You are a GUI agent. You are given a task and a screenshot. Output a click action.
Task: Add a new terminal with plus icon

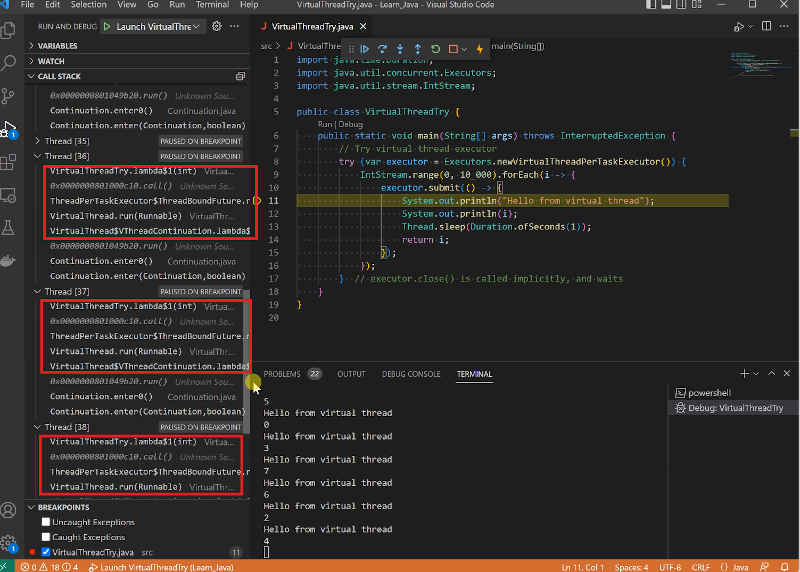pyautogui.click(x=744, y=374)
